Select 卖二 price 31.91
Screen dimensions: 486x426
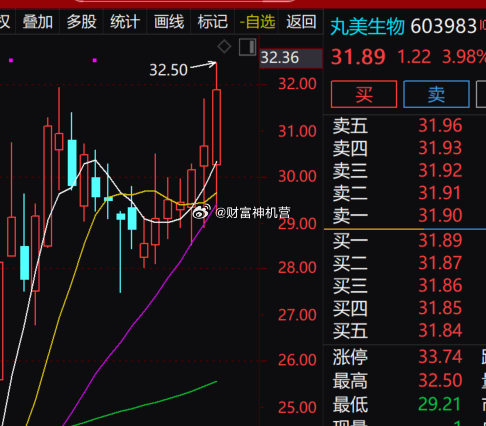click(x=440, y=193)
